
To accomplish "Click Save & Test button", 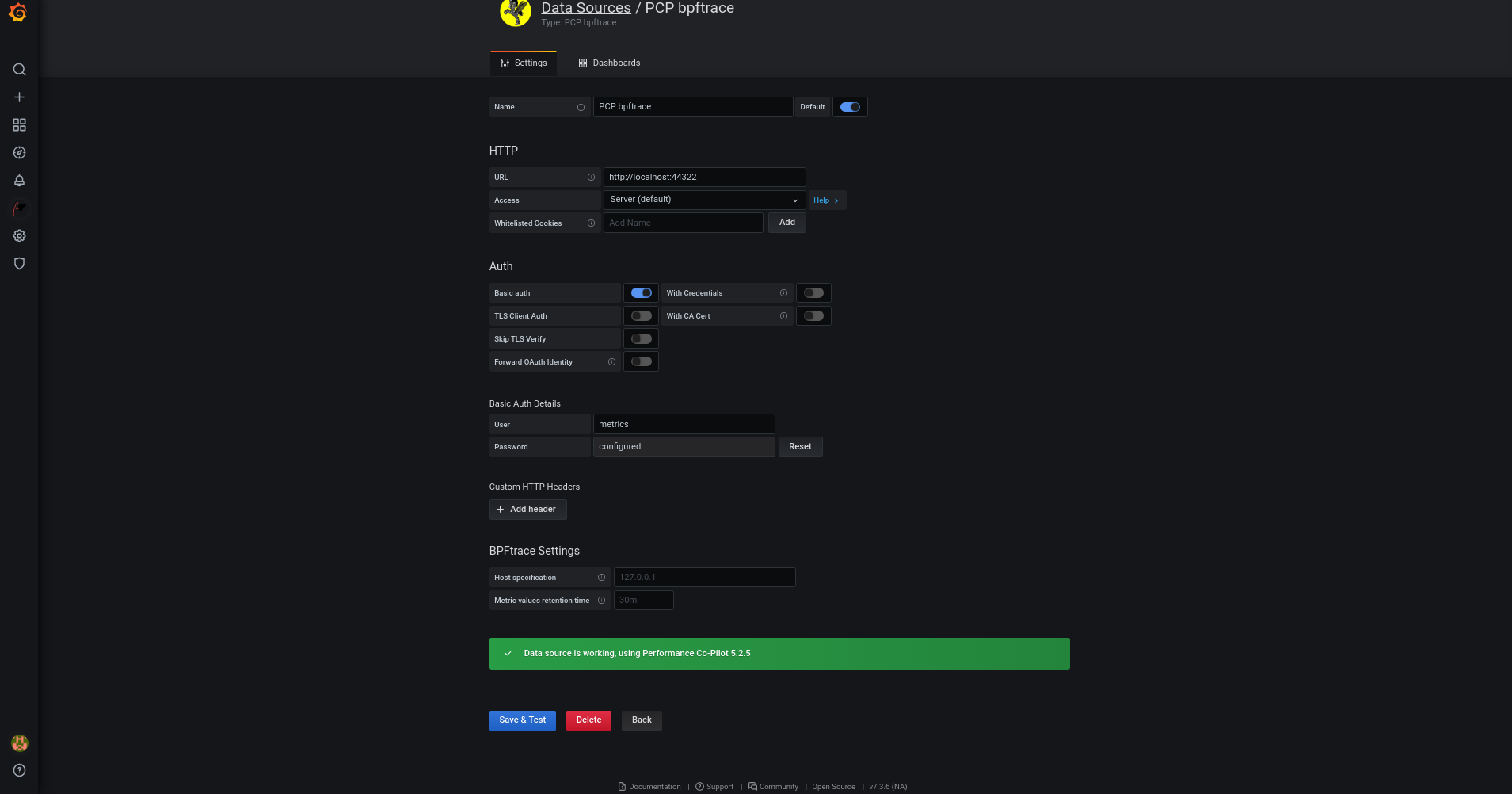I will [x=523, y=720].
